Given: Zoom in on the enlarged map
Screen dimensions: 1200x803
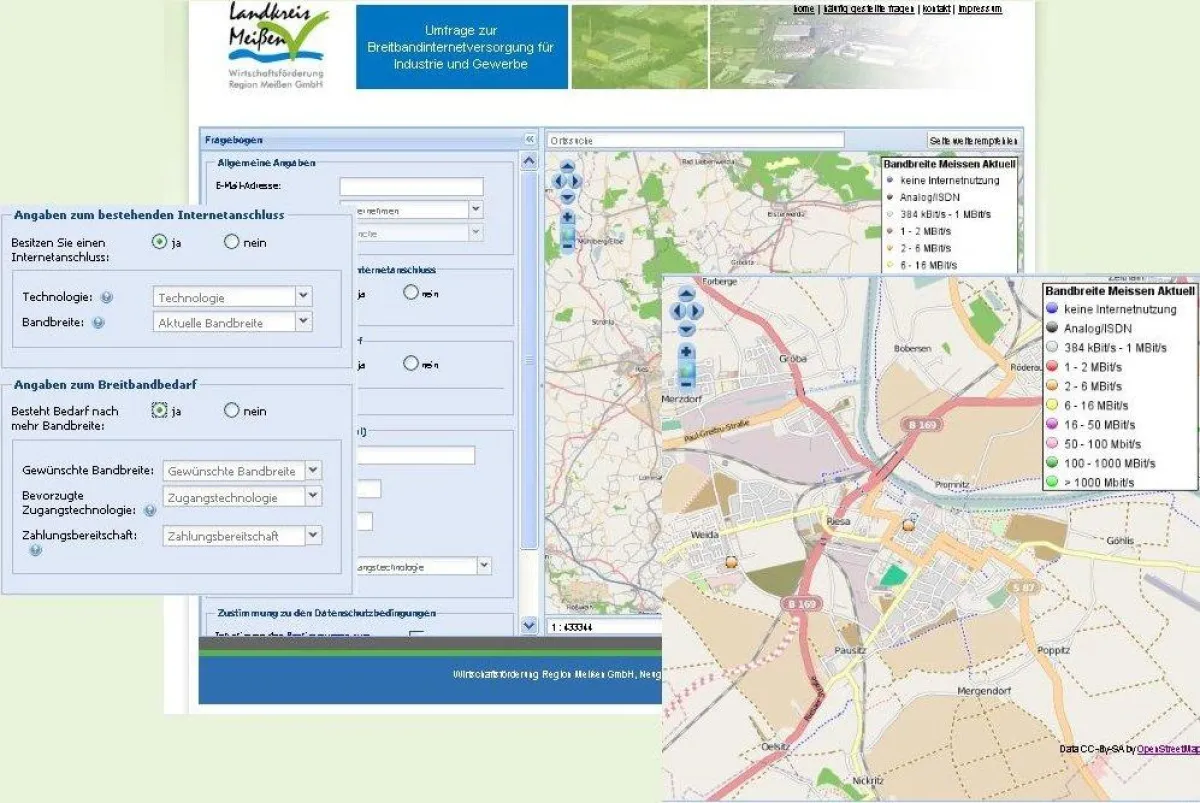Looking at the screenshot, I should (686, 352).
